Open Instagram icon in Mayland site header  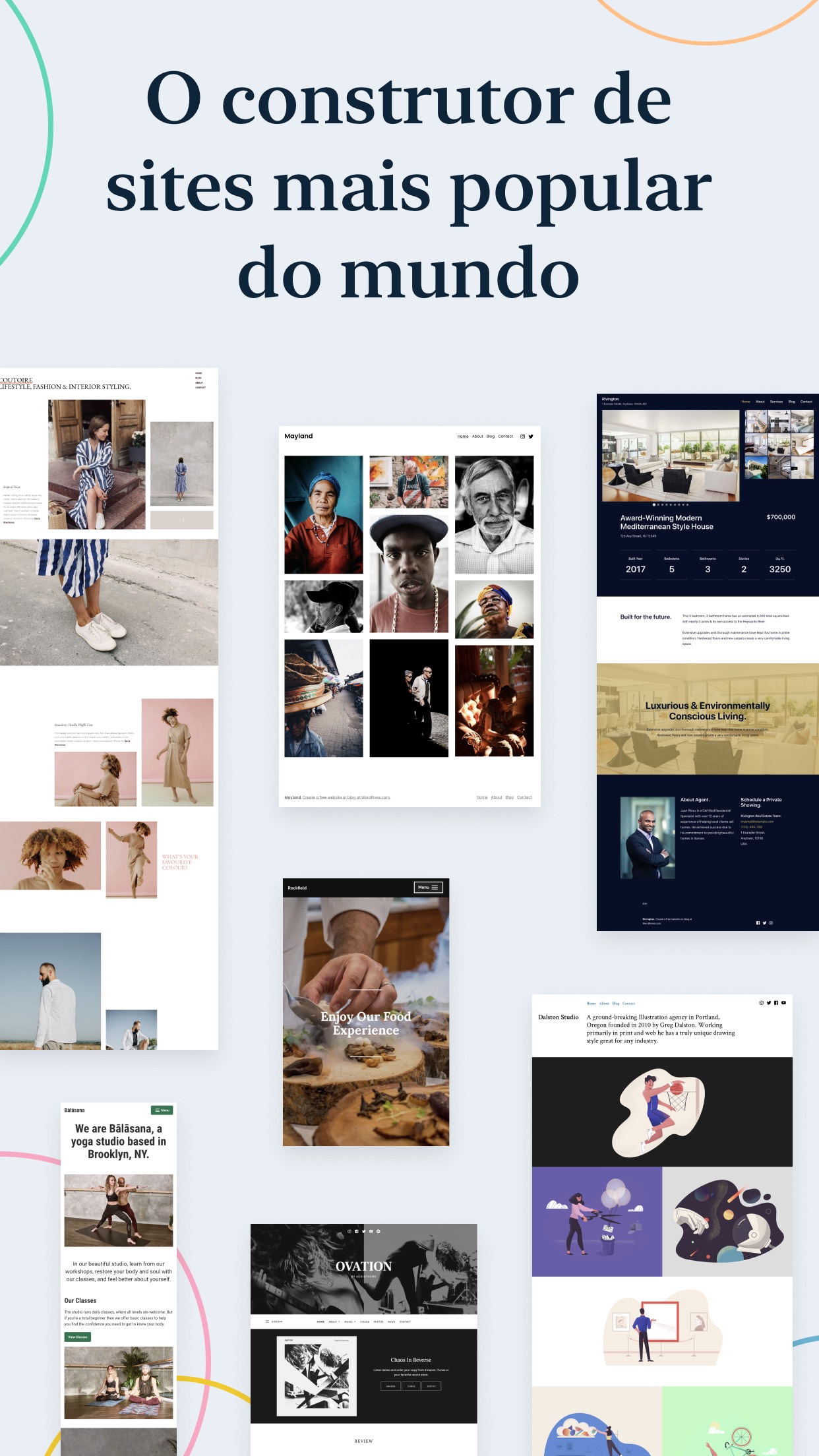point(522,437)
